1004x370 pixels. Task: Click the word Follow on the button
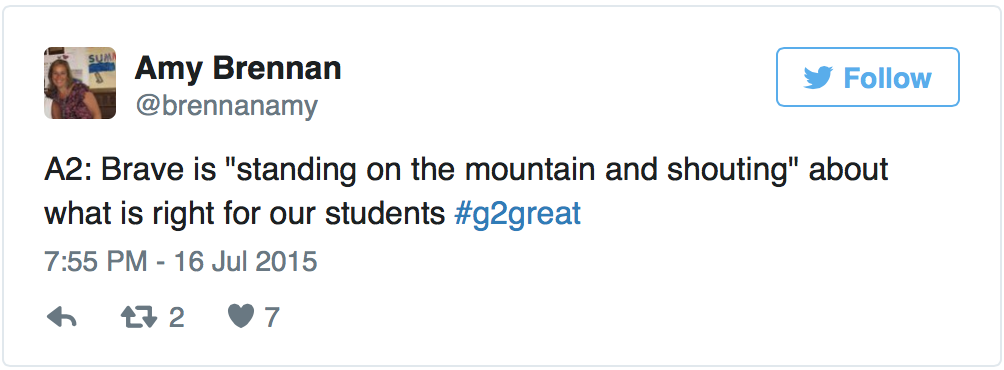coord(887,77)
